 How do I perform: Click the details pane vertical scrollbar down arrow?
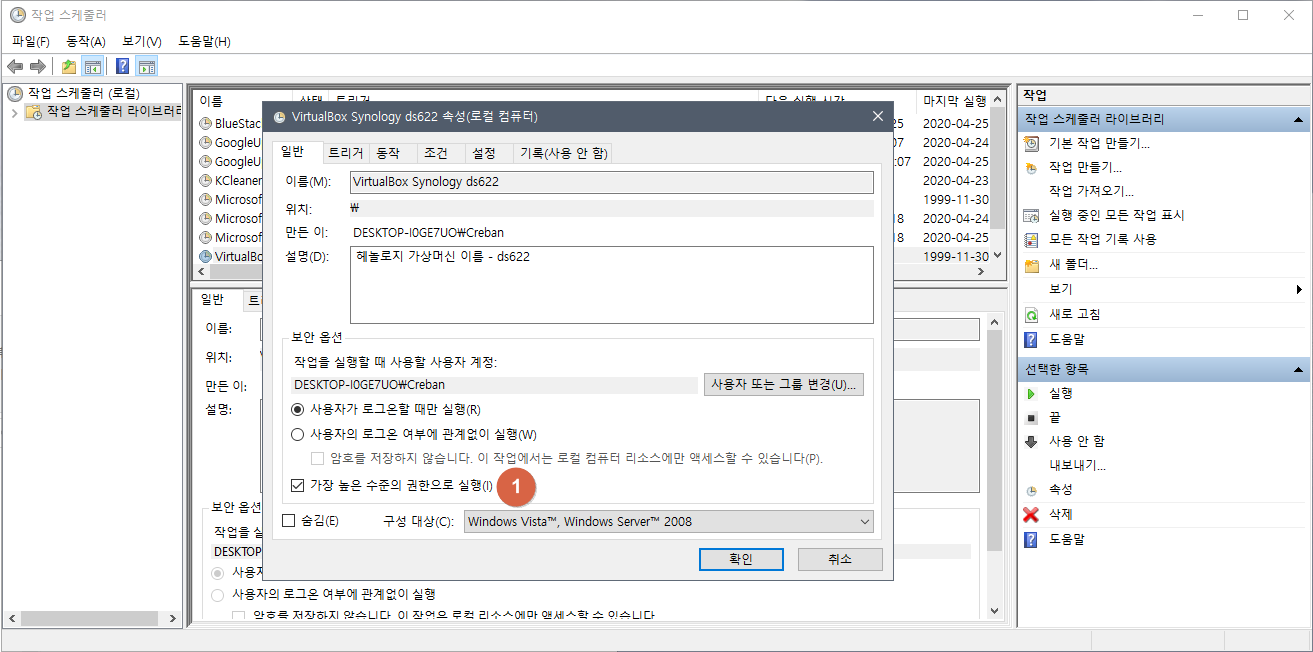point(995,611)
